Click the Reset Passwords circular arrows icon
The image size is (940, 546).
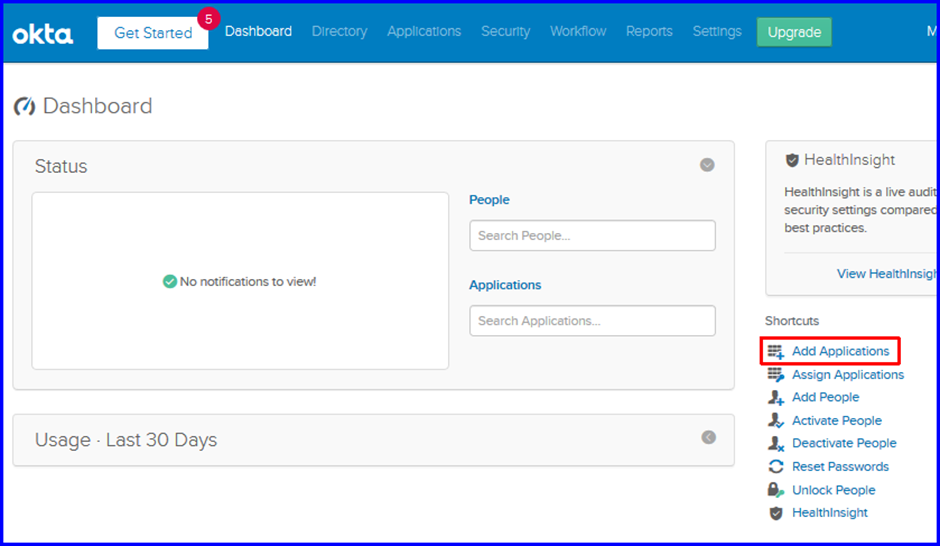tap(776, 466)
